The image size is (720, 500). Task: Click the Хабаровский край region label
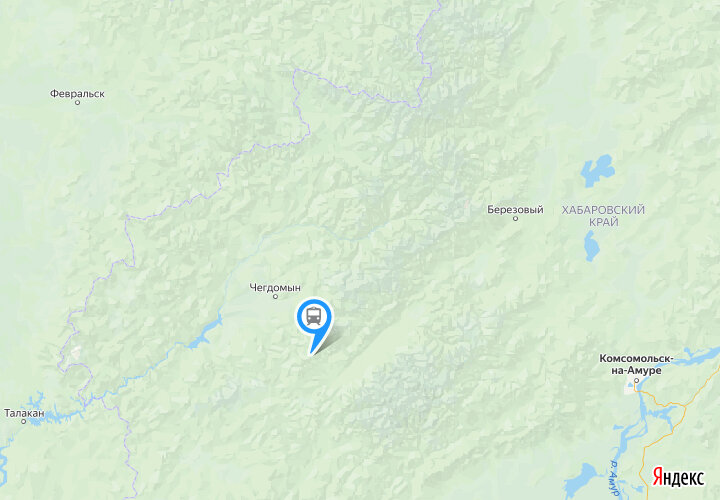pyautogui.click(x=603, y=216)
